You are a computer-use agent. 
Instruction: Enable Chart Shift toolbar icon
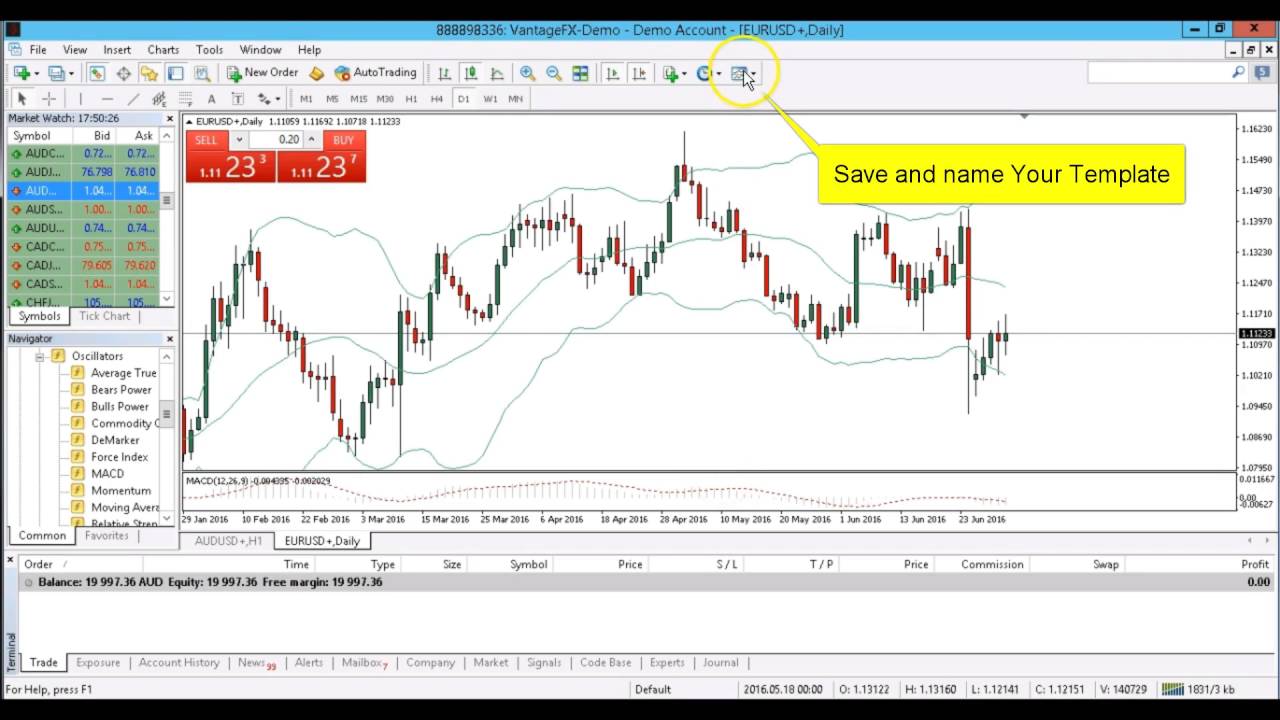(x=639, y=73)
